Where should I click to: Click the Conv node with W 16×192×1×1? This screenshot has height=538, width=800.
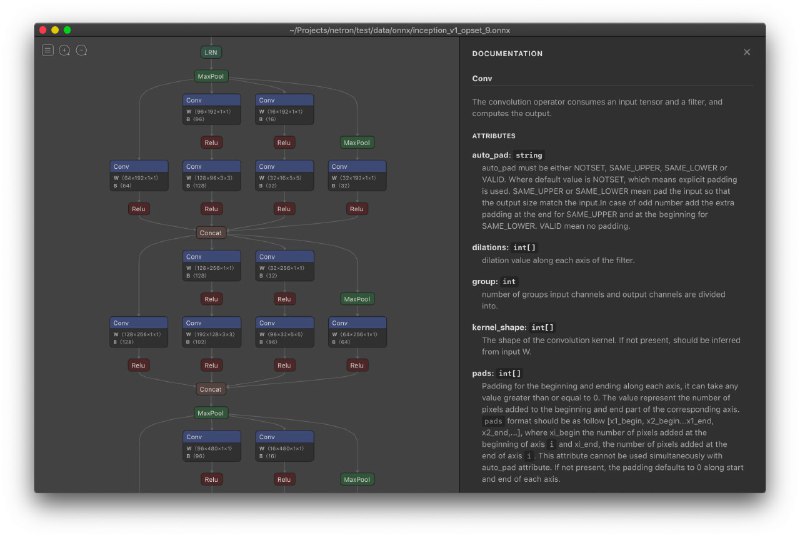[284, 109]
